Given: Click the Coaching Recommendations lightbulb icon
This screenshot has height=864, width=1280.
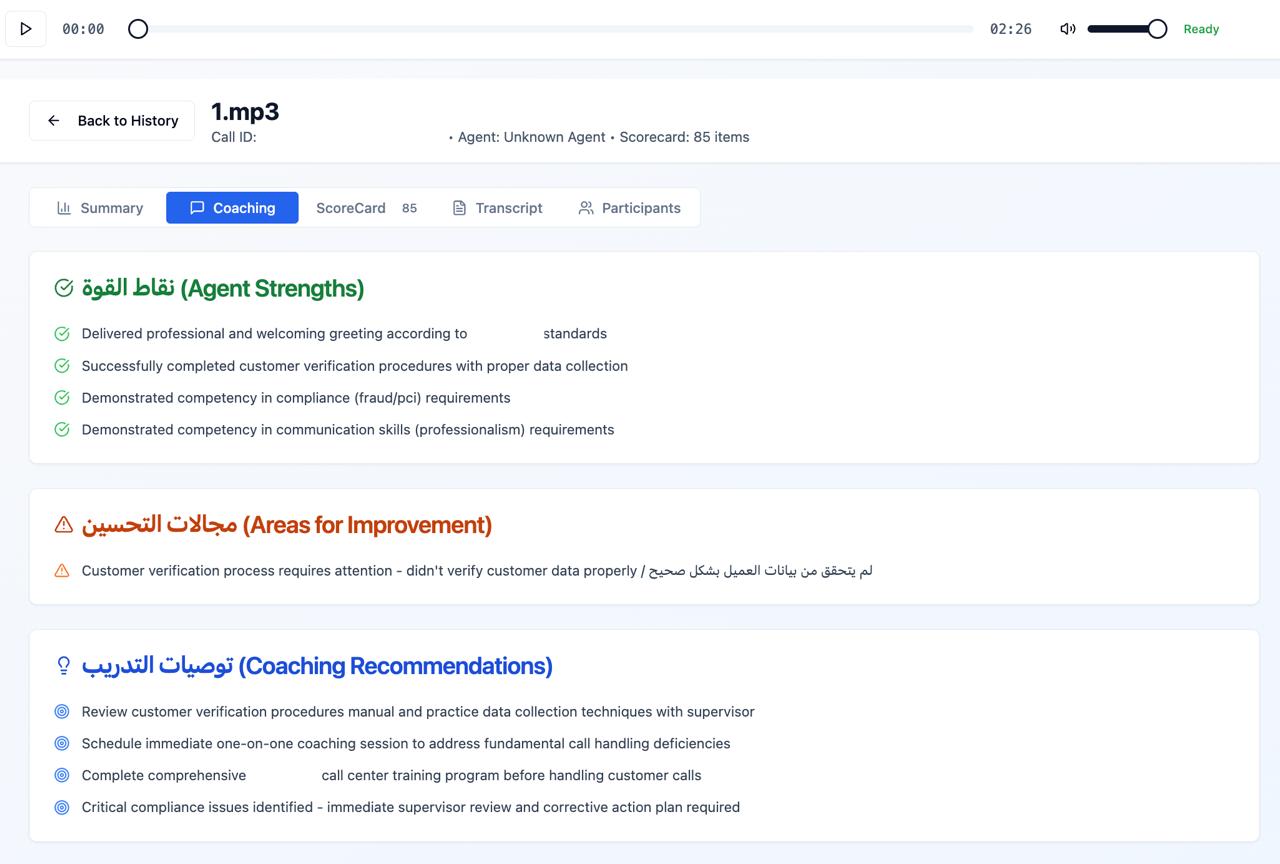Looking at the screenshot, I should [x=64, y=666].
